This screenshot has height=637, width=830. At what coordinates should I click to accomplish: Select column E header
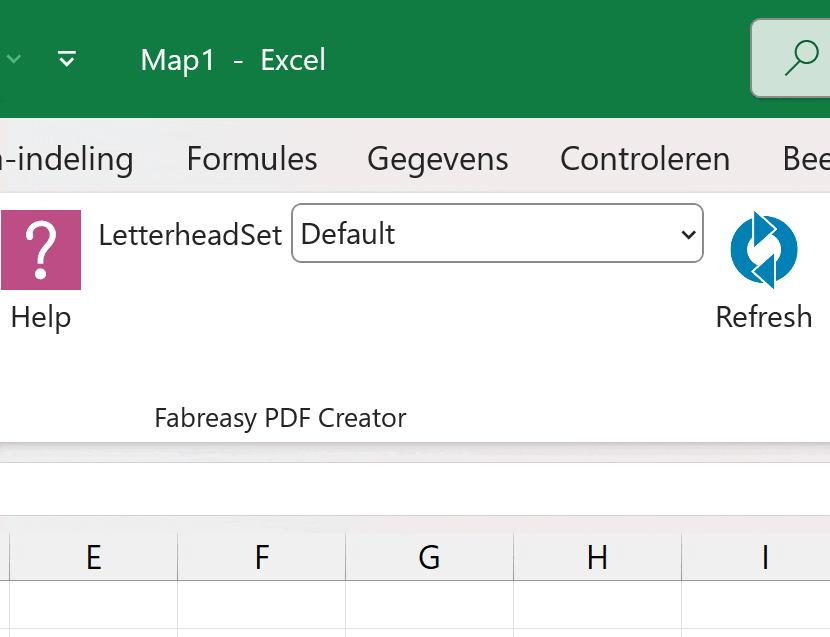tap(94, 557)
